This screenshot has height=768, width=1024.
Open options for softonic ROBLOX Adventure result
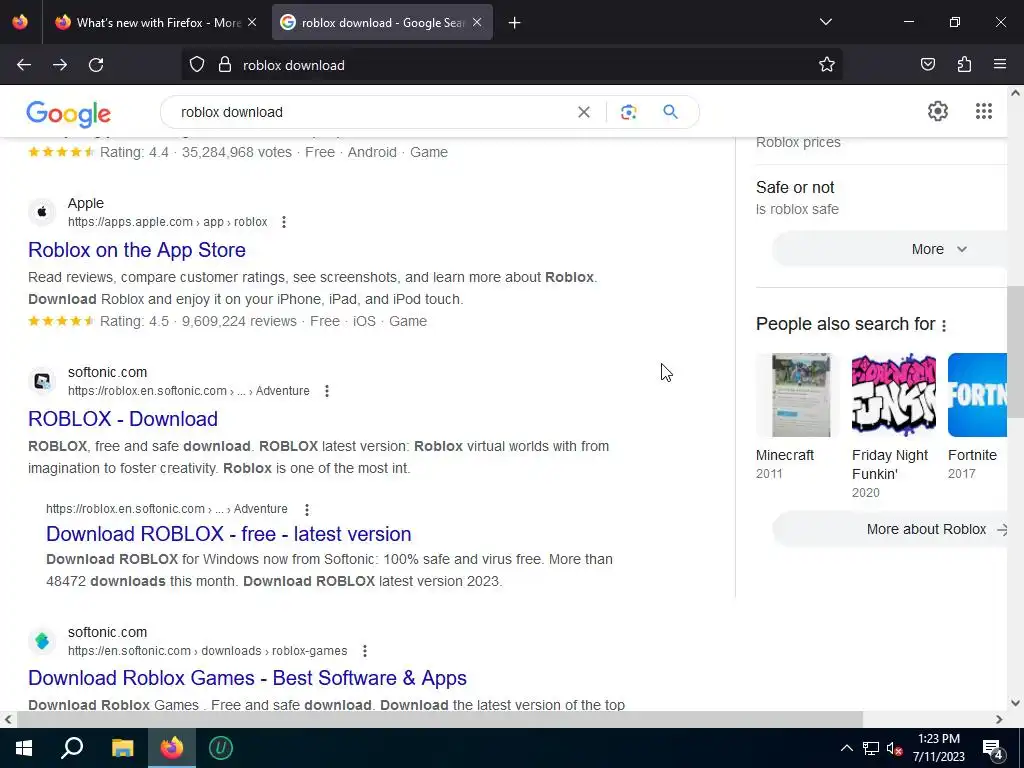click(327, 391)
